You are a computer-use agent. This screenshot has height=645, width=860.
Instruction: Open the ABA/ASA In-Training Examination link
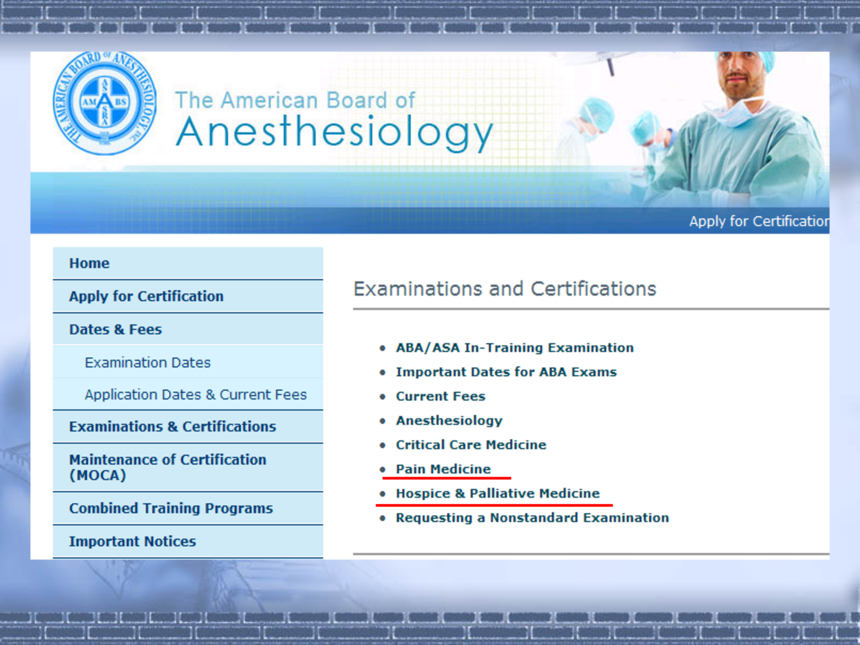coord(514,348)
